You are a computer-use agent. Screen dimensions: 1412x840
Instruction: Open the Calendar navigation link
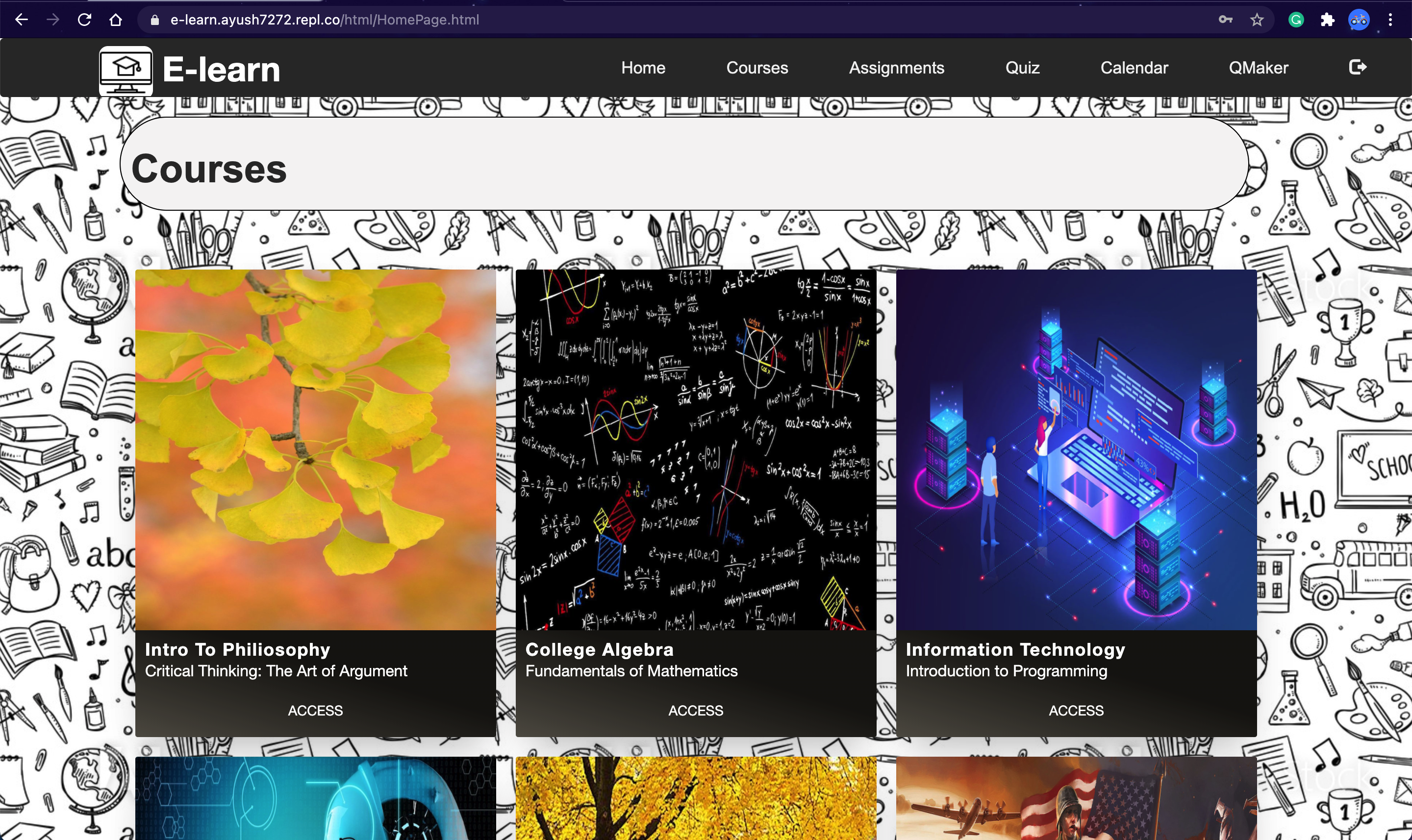(1134, 68)
